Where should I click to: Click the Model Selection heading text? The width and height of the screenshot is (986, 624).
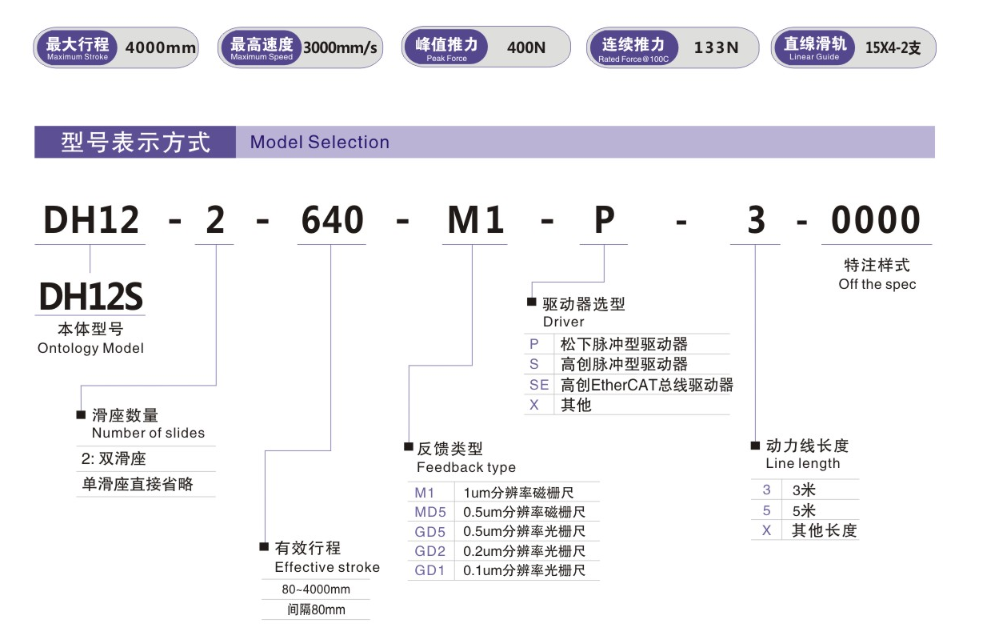[x=319, y=142]
